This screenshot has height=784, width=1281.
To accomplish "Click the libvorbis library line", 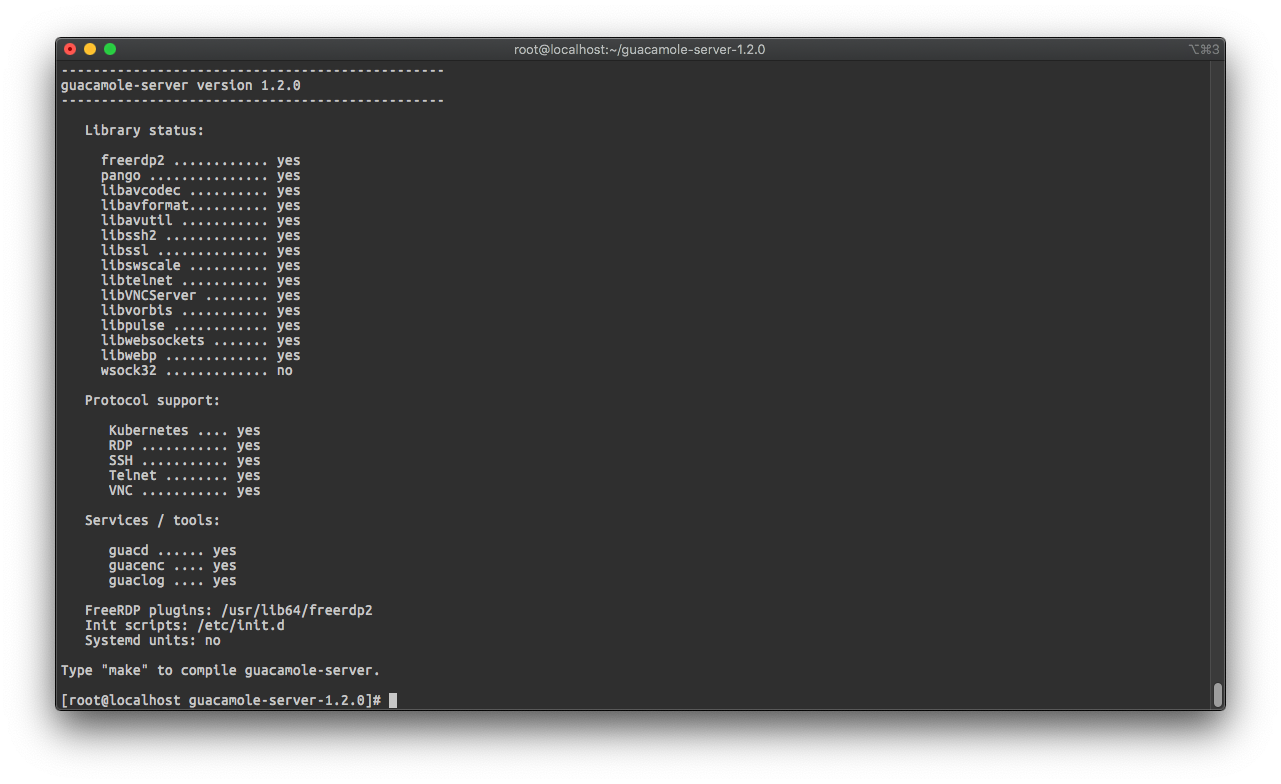I will point(200,310).
